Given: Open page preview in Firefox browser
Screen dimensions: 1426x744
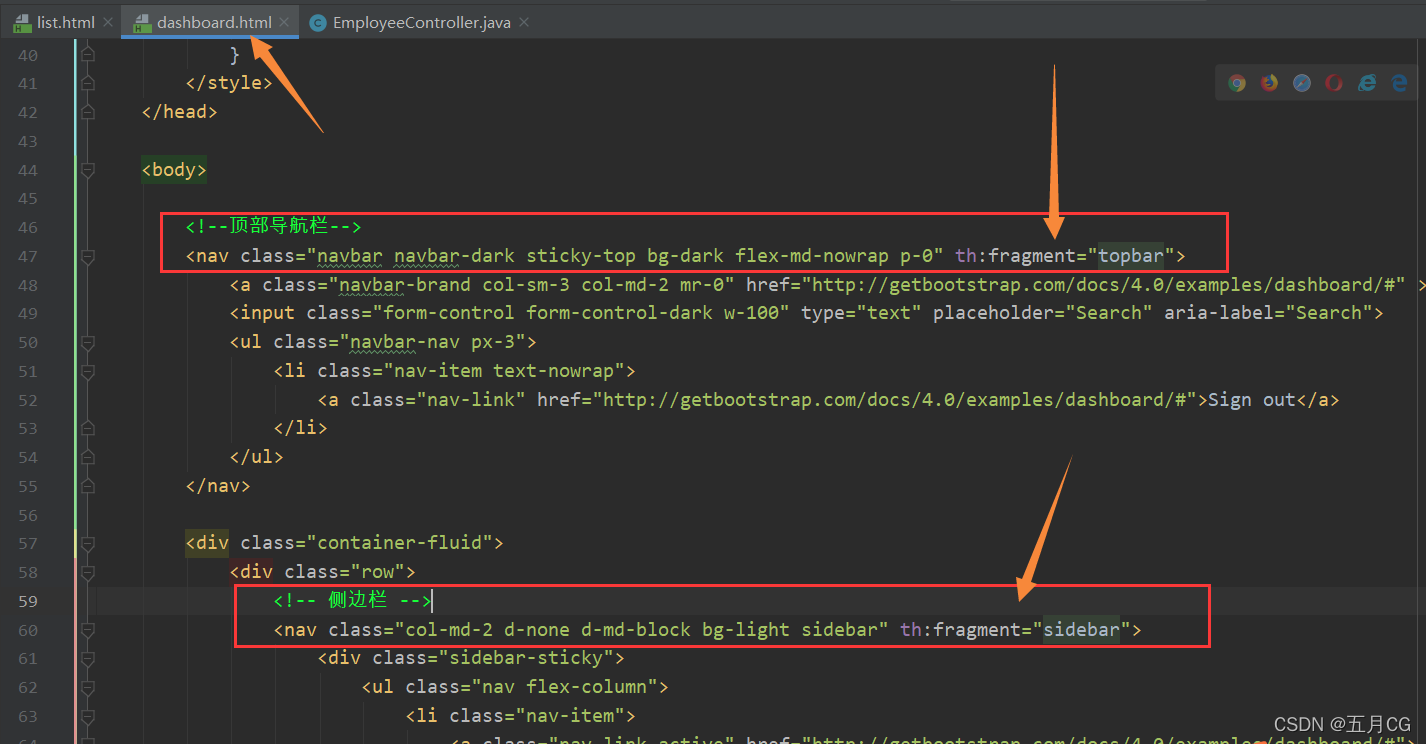Looking at the screenshot, I should pos(1270,83).
